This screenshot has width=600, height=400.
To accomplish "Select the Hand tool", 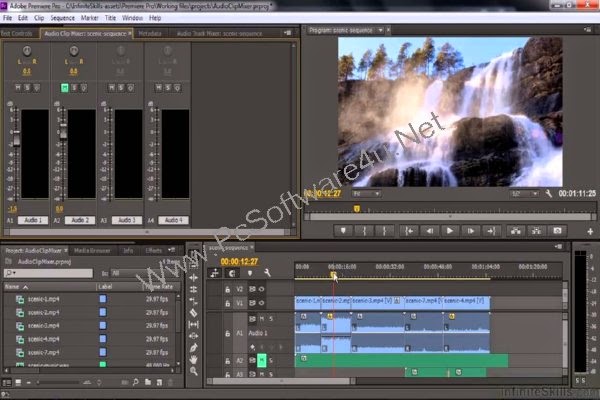I will coord(194,359).
